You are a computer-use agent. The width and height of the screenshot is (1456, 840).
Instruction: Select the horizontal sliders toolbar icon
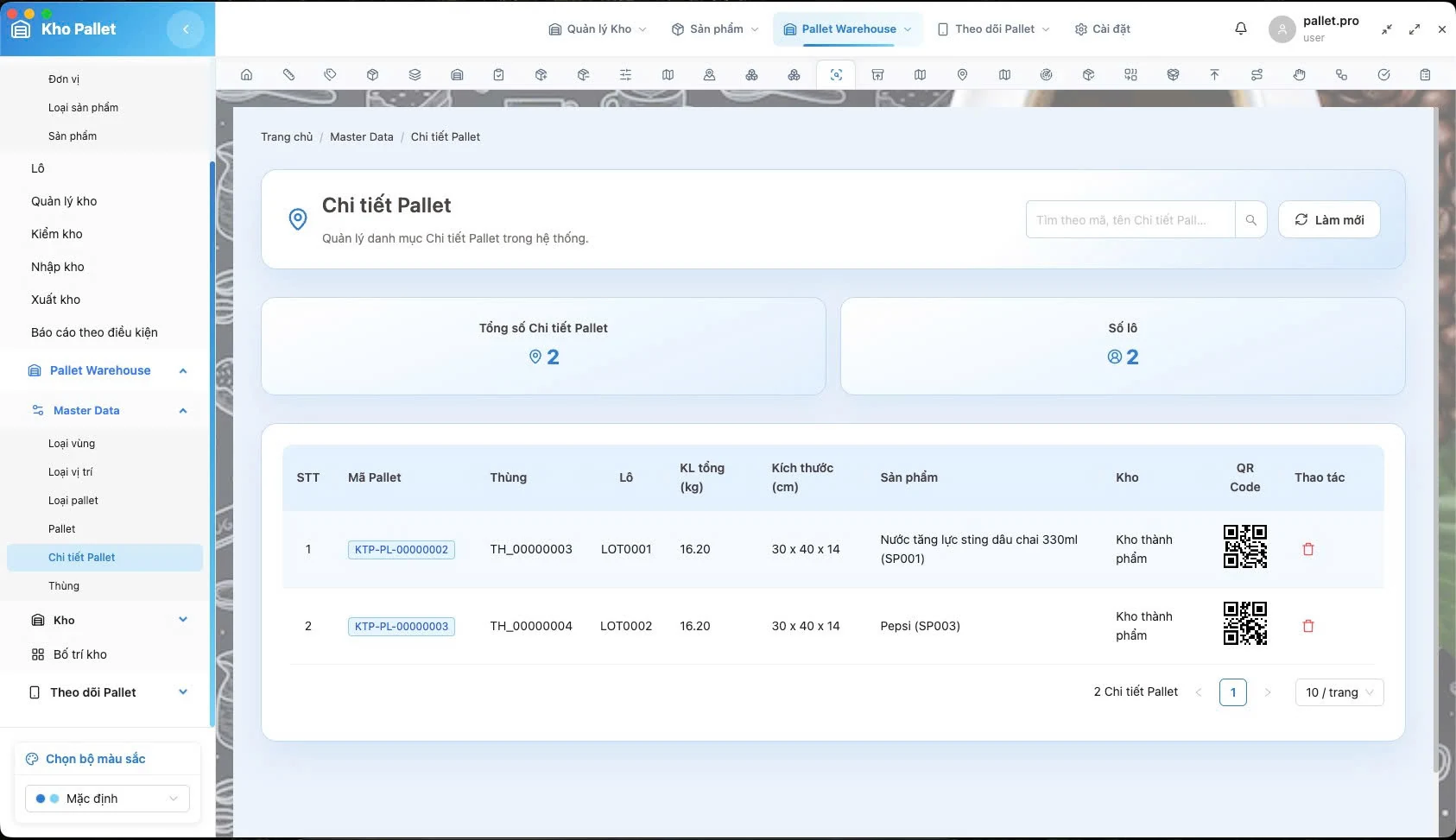click(x=625, y=75)
